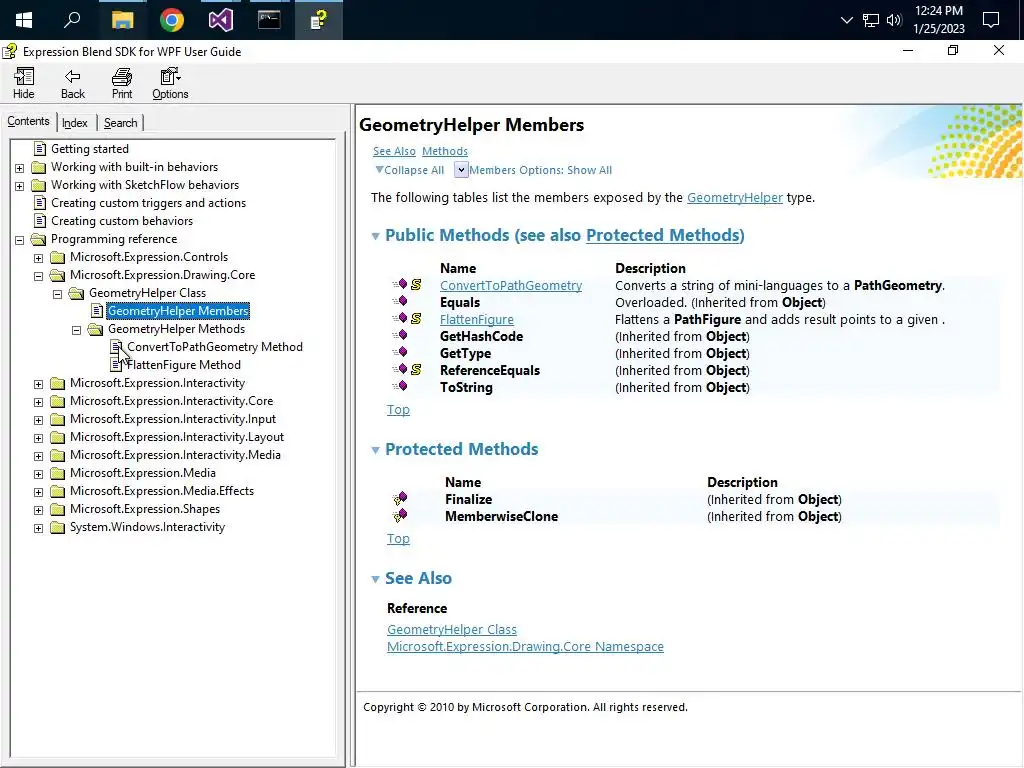This screenshot has width=1024, height=768.
Task: Expand Microsoft.Expression.Media.Effects node
Action: [39, 492]
